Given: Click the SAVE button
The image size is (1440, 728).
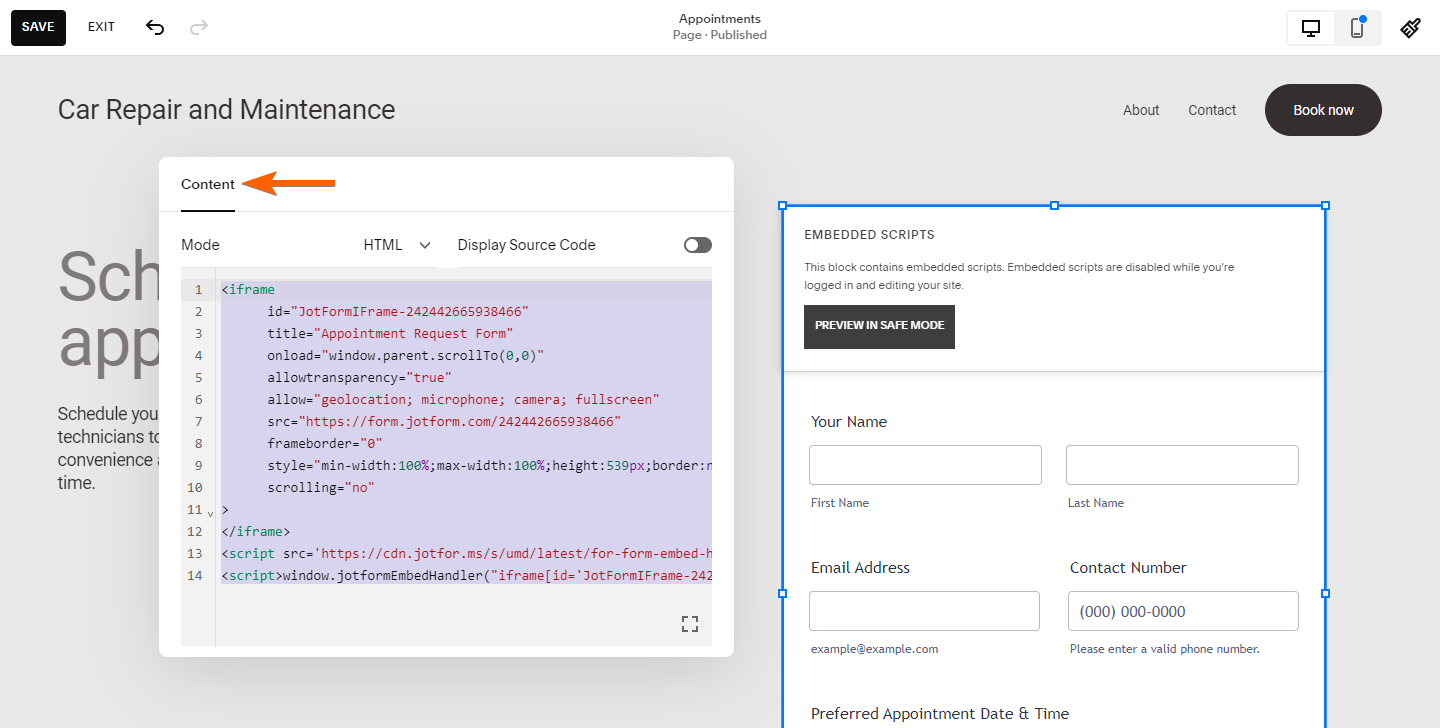Looking at the screenshot, I should (x=38, y=27).
